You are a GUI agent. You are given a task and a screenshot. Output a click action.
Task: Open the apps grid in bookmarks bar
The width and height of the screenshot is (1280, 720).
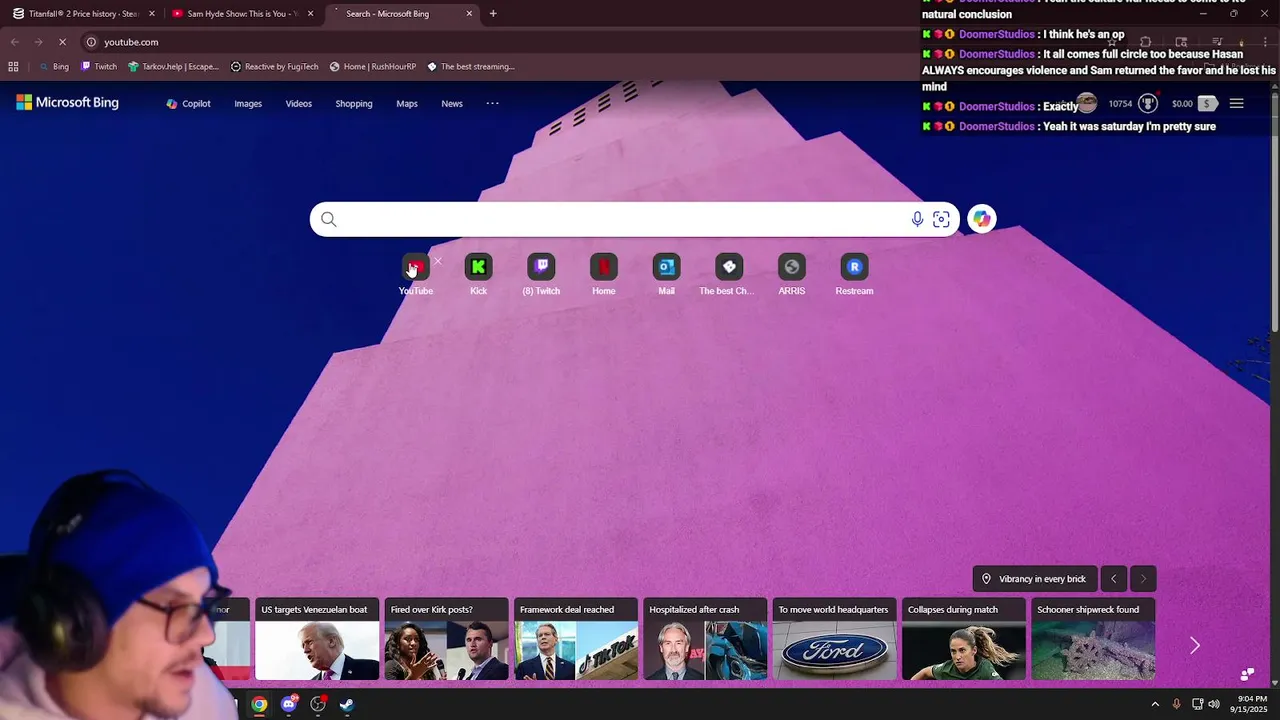point(13,67)
